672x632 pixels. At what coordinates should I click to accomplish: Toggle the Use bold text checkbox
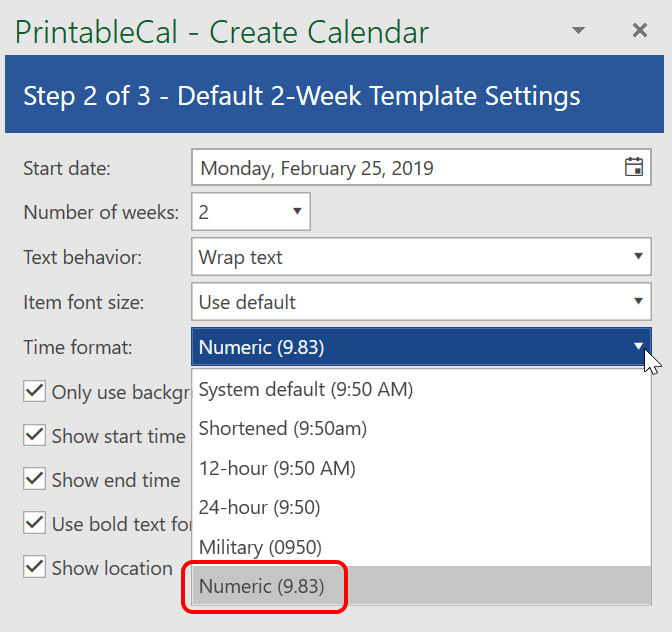[x=35, y=523]
